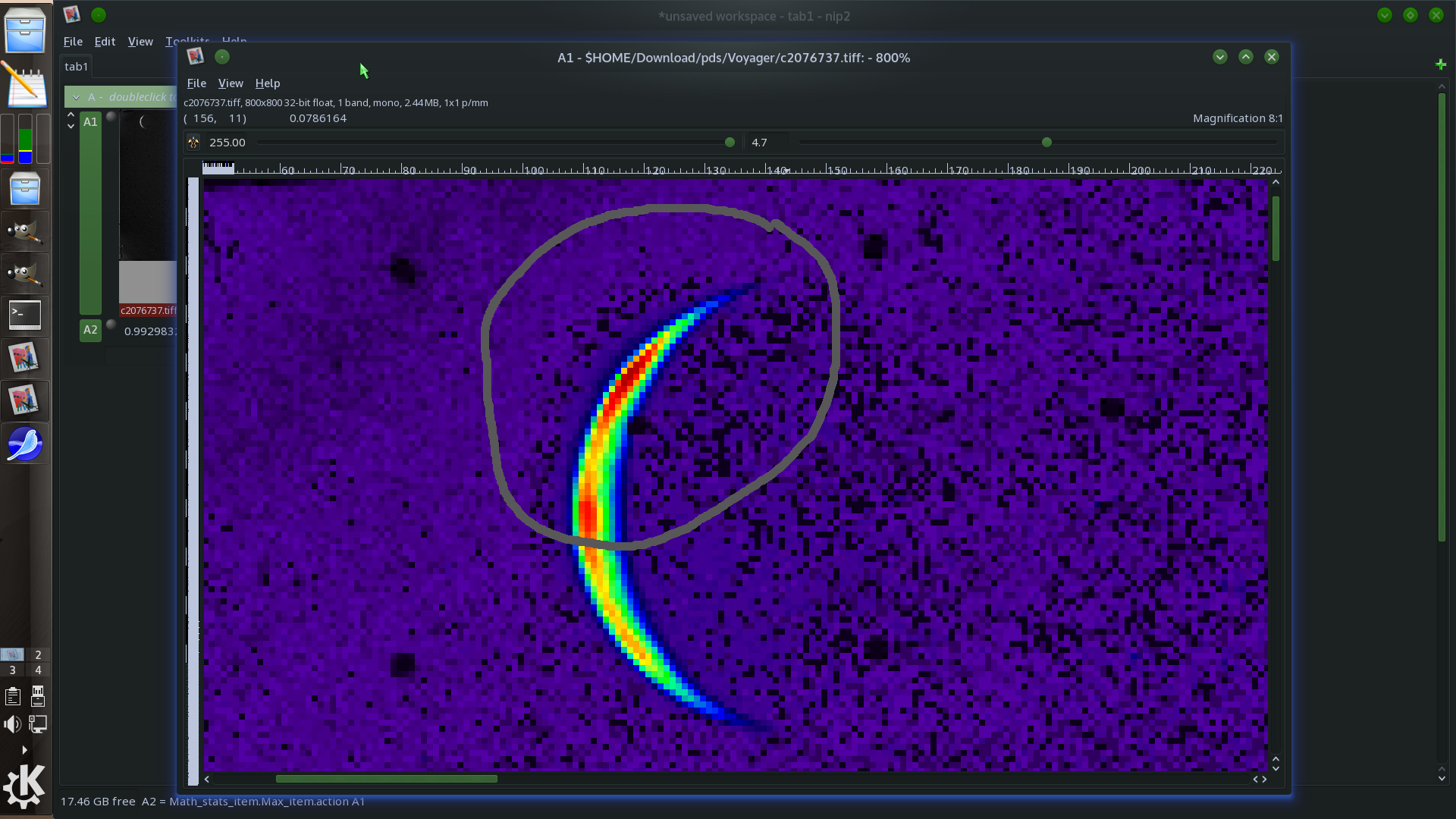
Task: Click the 0.992983 value in row A2
Action: tap(150, 331)
